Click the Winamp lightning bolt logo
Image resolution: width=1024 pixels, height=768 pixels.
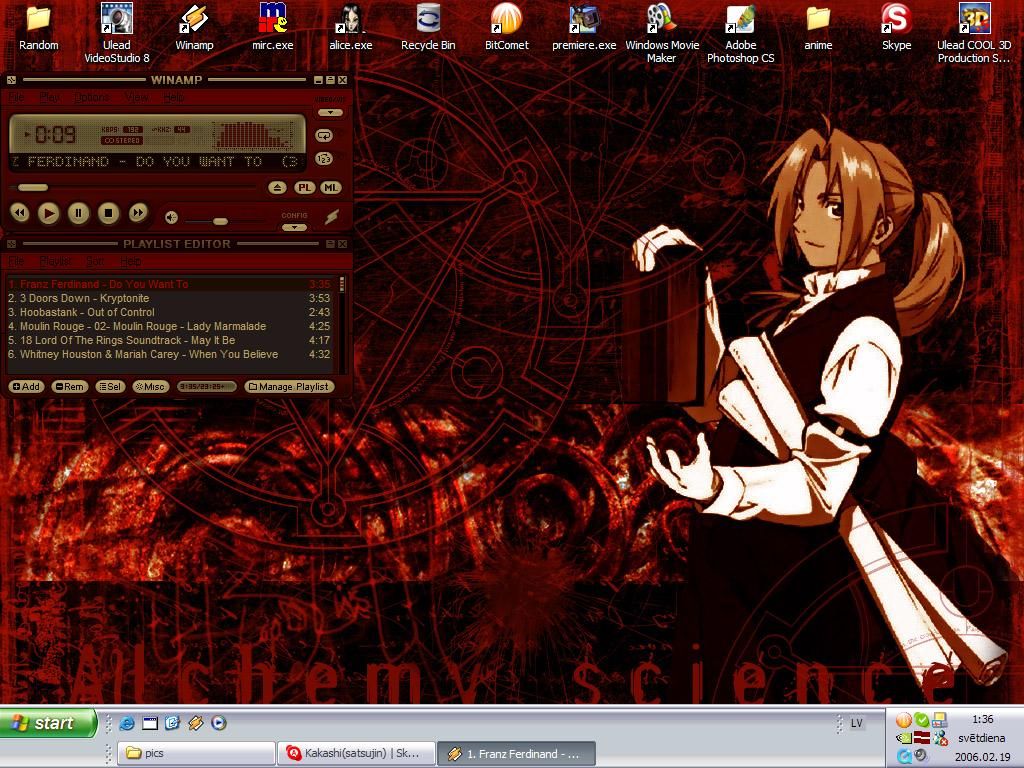[332, 217]
